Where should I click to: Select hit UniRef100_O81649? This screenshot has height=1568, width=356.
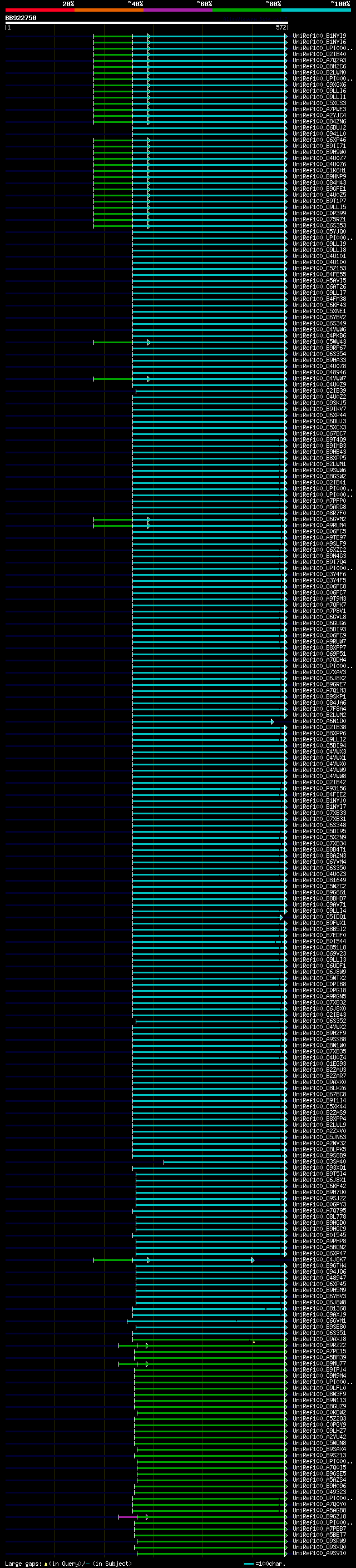(x=319, y=879)
